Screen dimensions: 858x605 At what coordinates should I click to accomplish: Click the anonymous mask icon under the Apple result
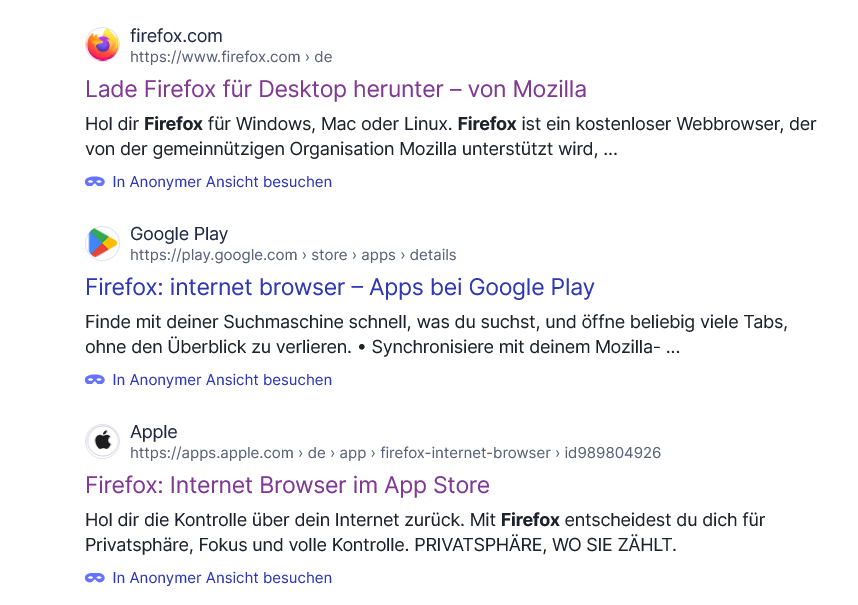click(x=95, y=578)
